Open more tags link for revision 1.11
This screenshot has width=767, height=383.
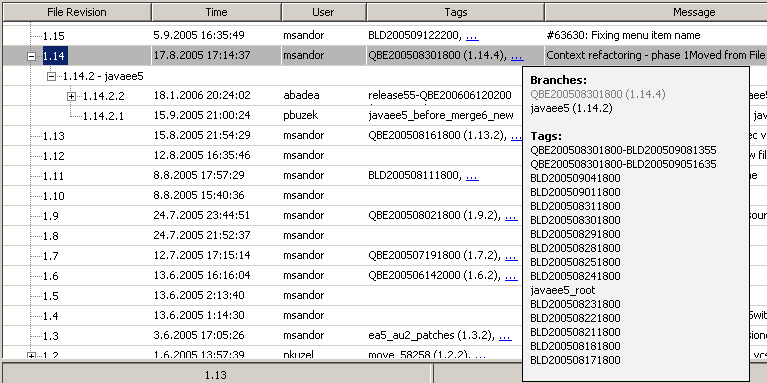point(472,176)
